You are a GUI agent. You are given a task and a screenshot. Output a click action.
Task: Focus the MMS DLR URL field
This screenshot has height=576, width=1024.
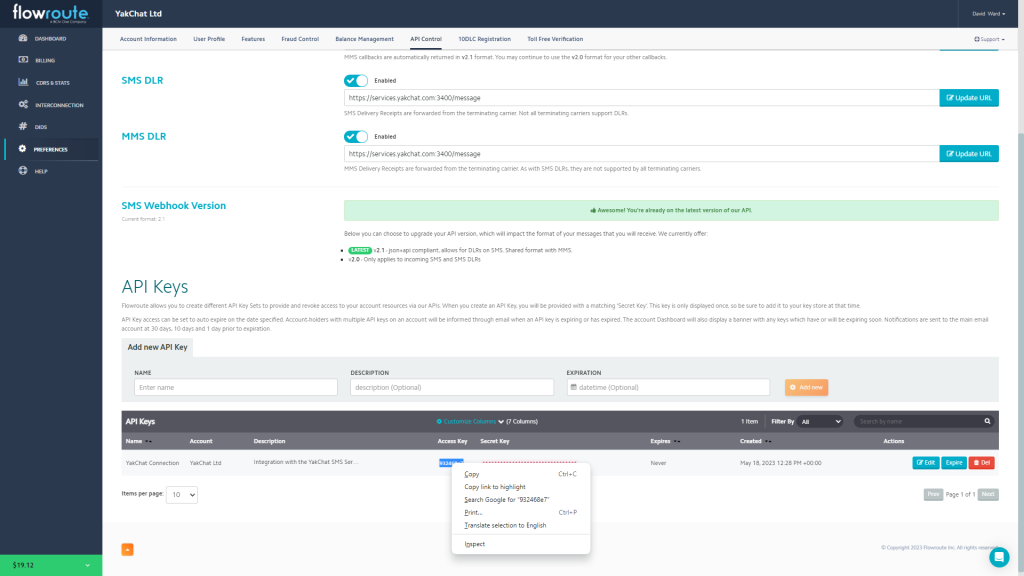(641, 153)
